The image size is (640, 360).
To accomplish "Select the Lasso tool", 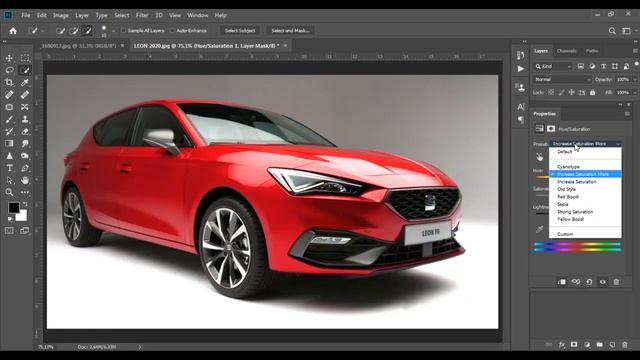I will coord(9,70).
